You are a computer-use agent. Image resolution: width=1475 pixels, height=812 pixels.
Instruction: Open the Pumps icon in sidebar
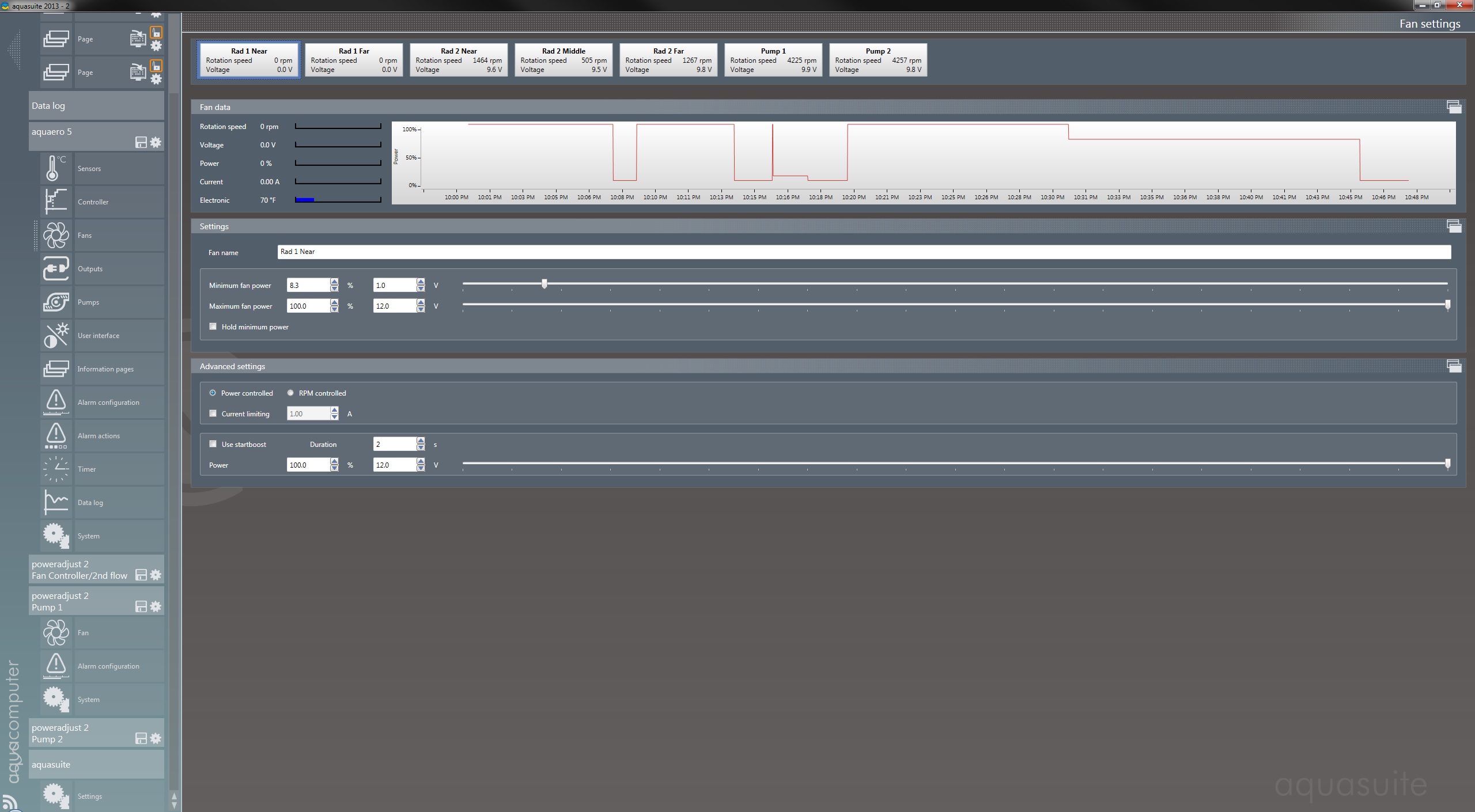[x=56, y=302]
